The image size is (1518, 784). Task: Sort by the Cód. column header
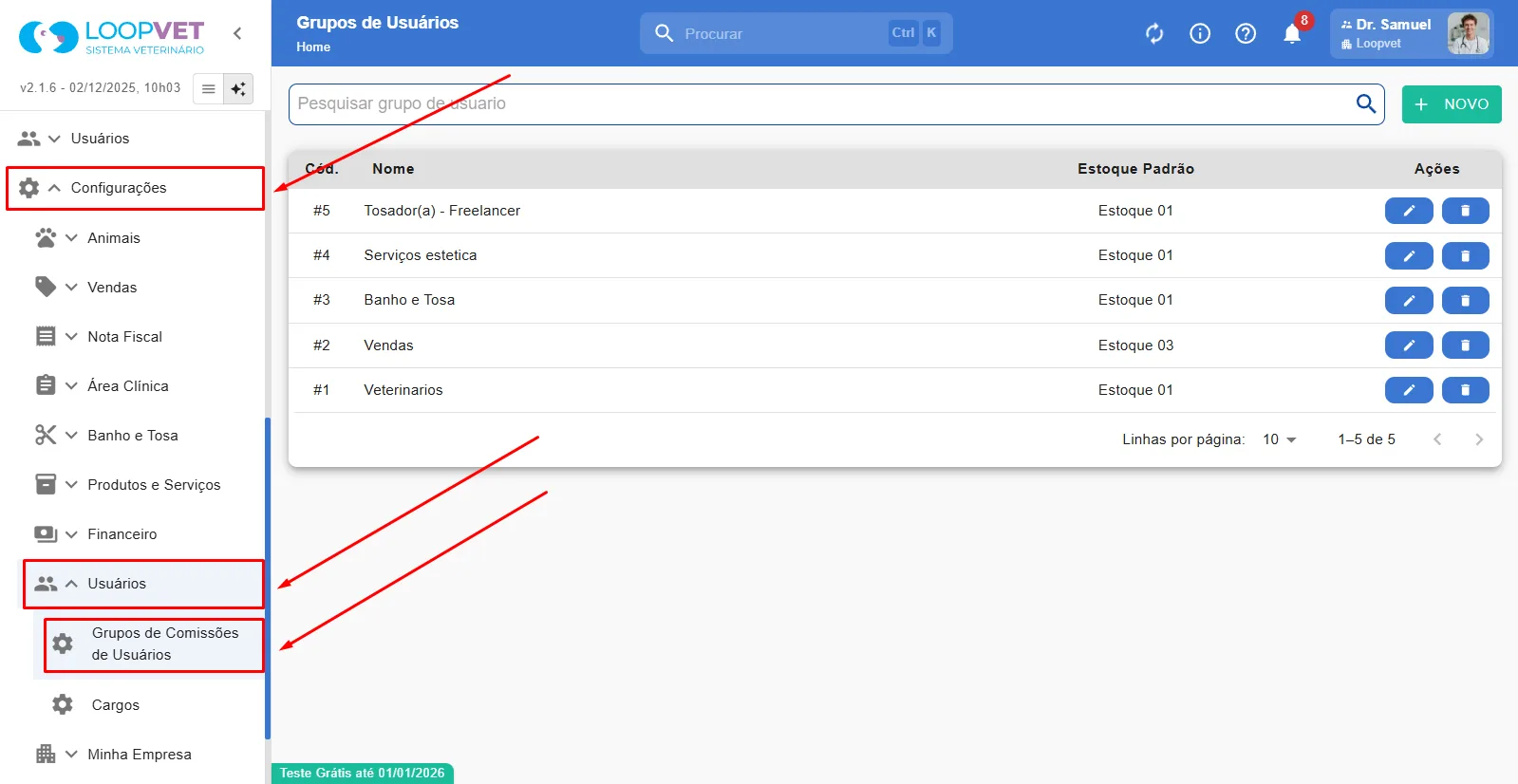pos(322,169)
